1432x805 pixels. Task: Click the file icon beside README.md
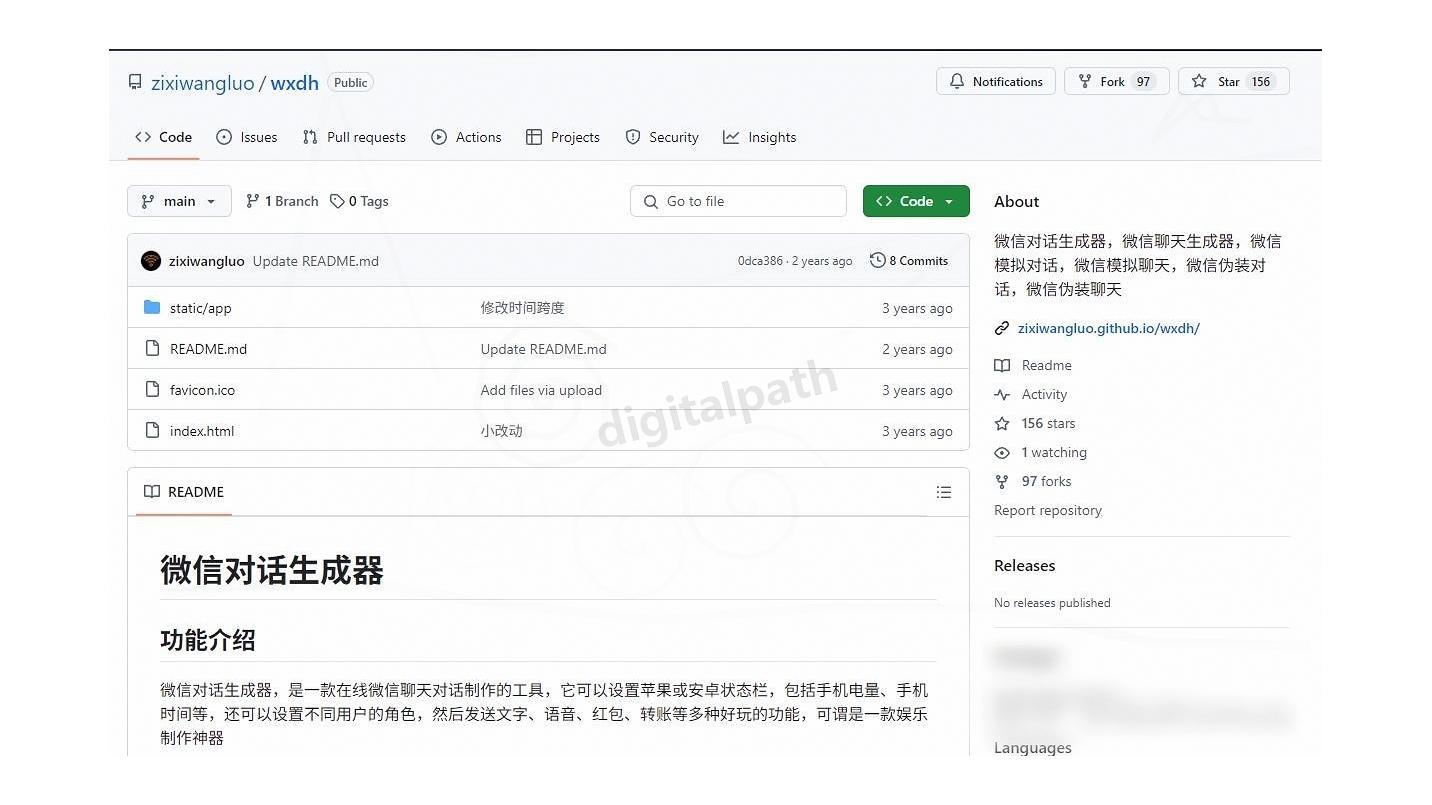(x=152, y=349)
